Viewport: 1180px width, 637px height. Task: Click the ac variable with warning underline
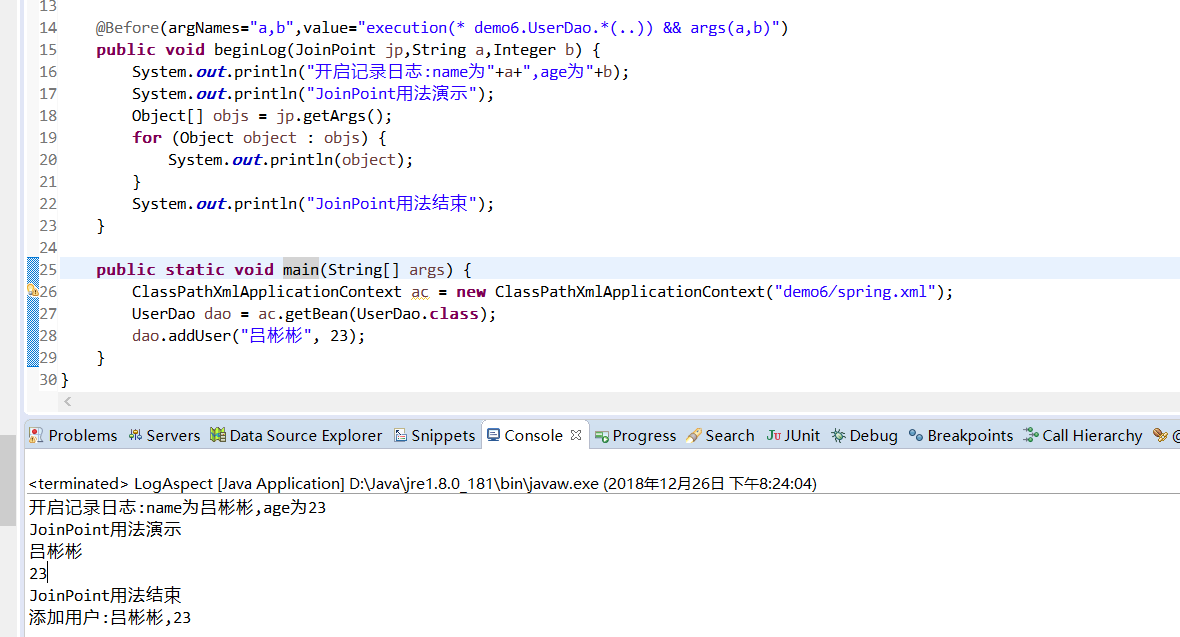419,291
